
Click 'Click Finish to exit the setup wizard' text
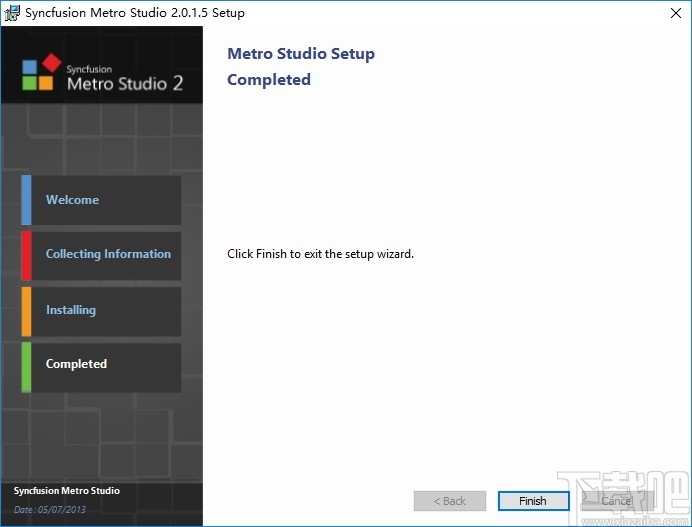point(320,254)
